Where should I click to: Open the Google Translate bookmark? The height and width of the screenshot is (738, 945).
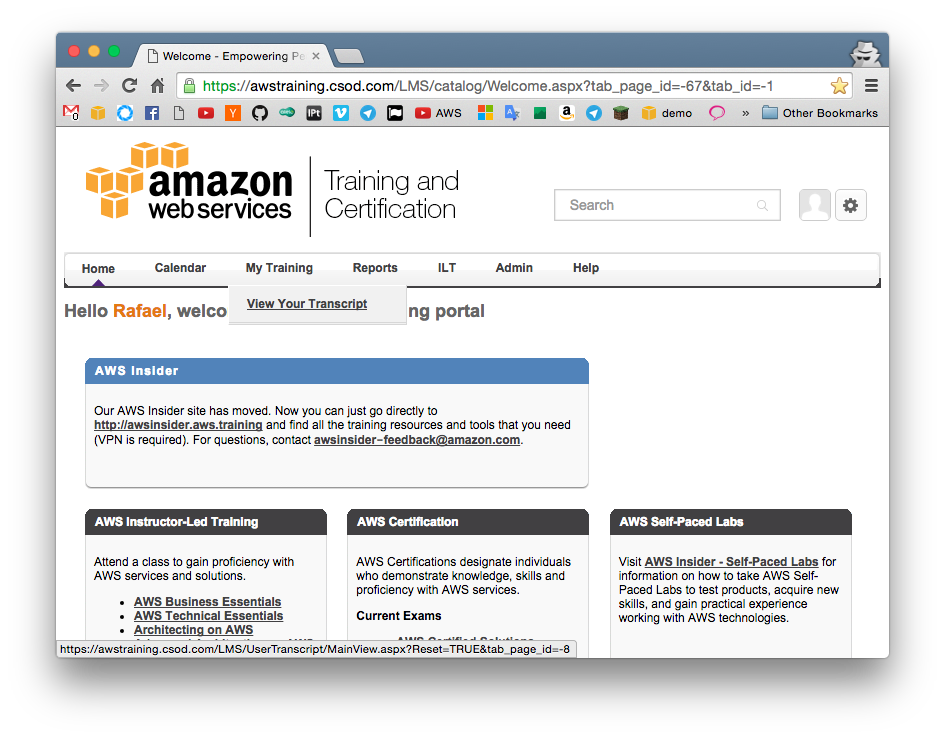(x=512, y=113)
